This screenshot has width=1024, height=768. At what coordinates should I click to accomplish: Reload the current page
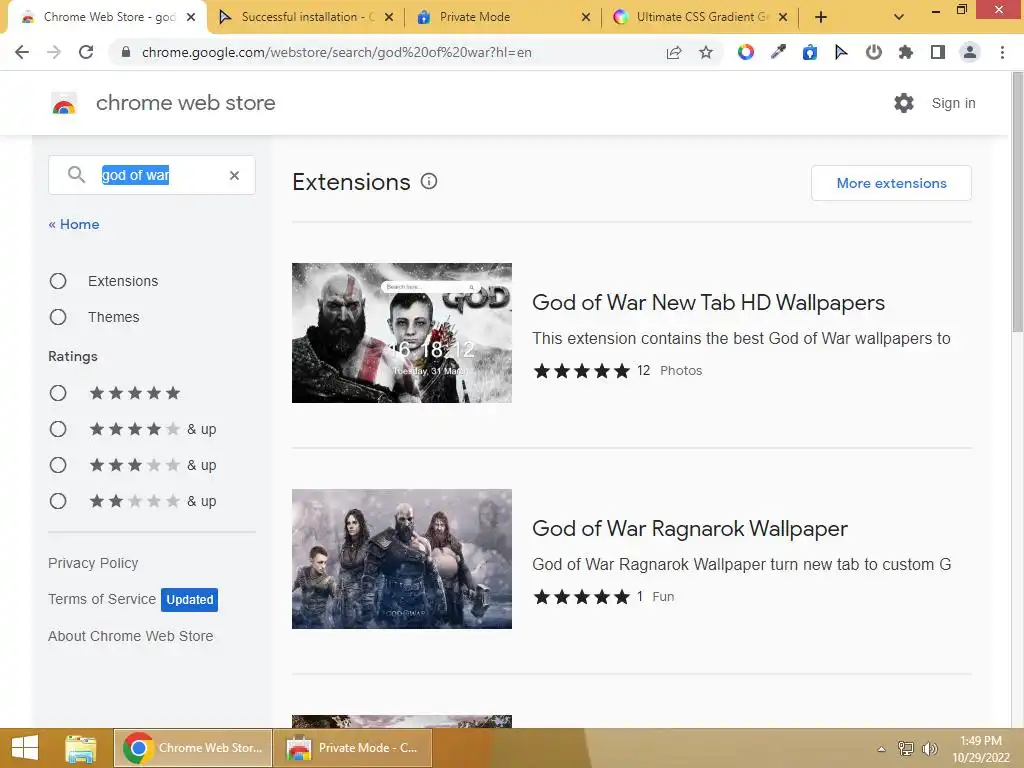coord(86,52)
